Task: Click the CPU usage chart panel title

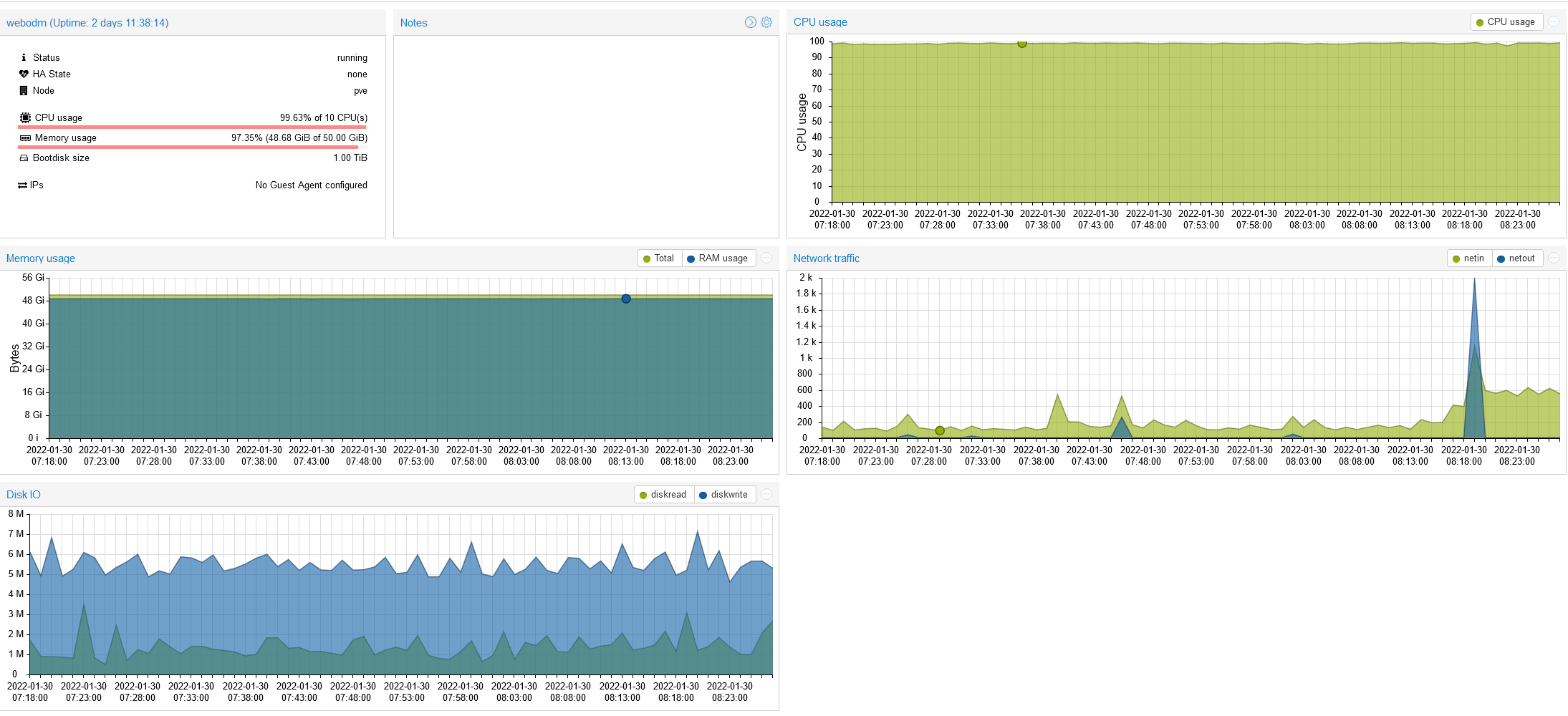Action: click(x=820, y=22)
